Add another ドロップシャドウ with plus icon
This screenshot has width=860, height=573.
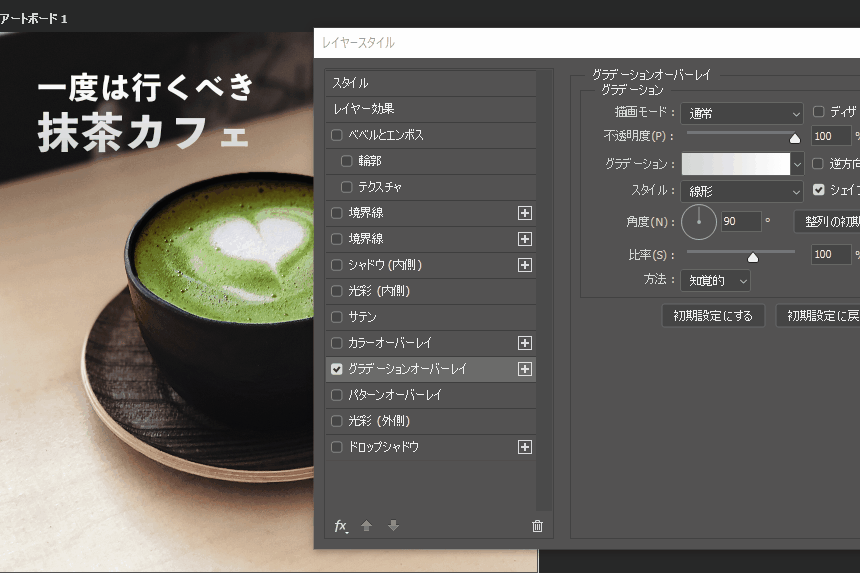[525, 447]
